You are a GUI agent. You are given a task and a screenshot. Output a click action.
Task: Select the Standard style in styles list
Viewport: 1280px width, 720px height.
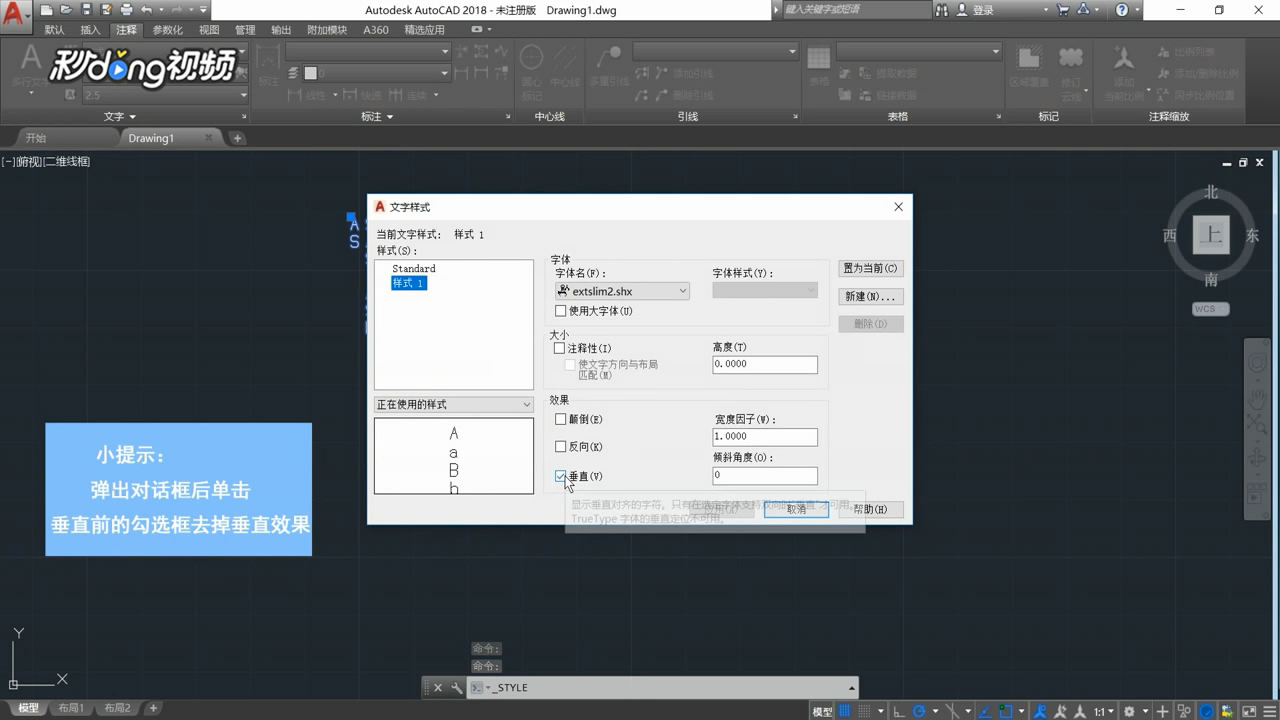413,269
